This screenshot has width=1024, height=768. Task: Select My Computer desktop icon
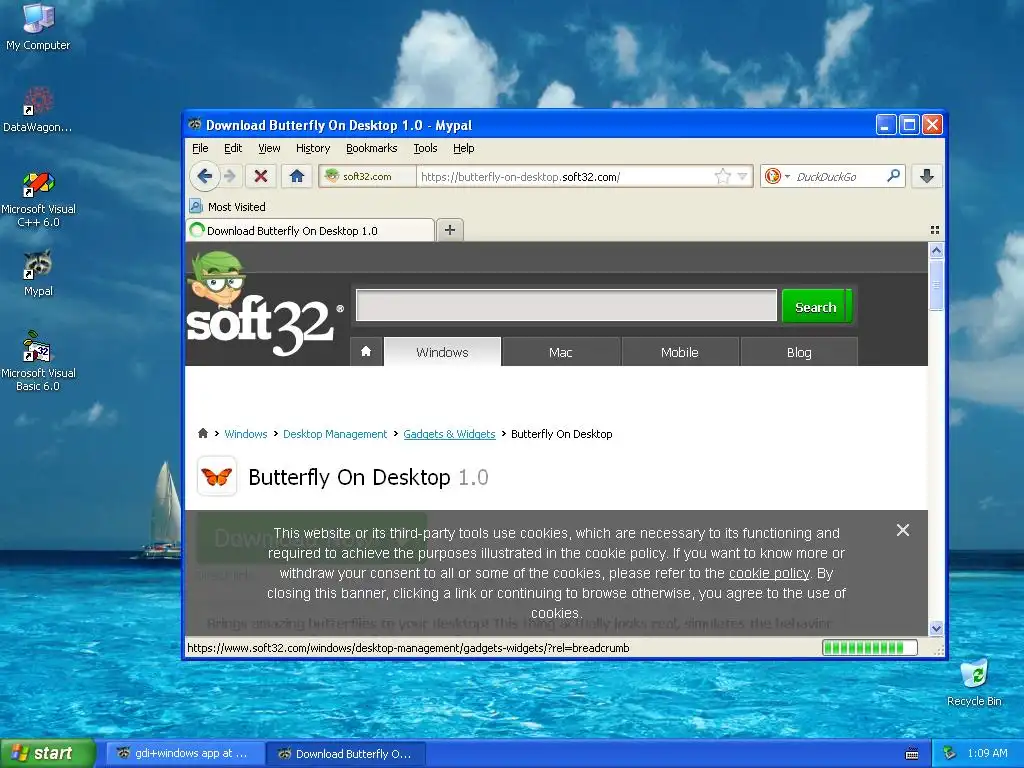(38, 27)
